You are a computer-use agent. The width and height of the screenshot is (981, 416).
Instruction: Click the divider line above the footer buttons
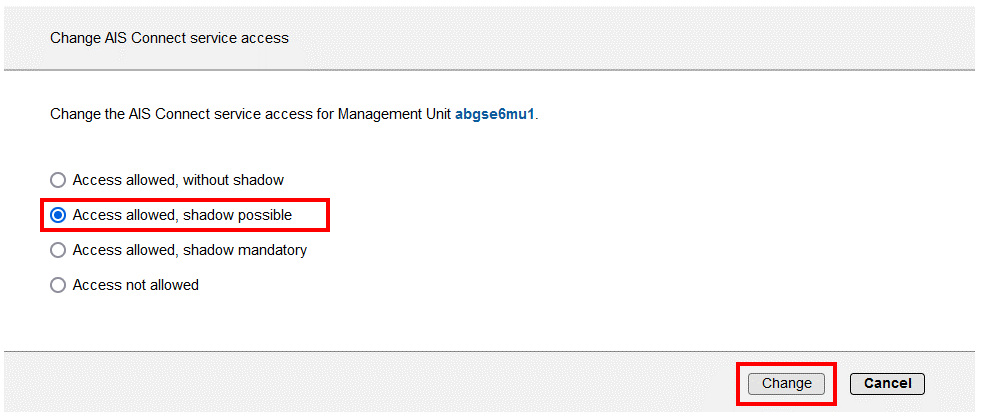pyautogui.click(x=490, y=351)
